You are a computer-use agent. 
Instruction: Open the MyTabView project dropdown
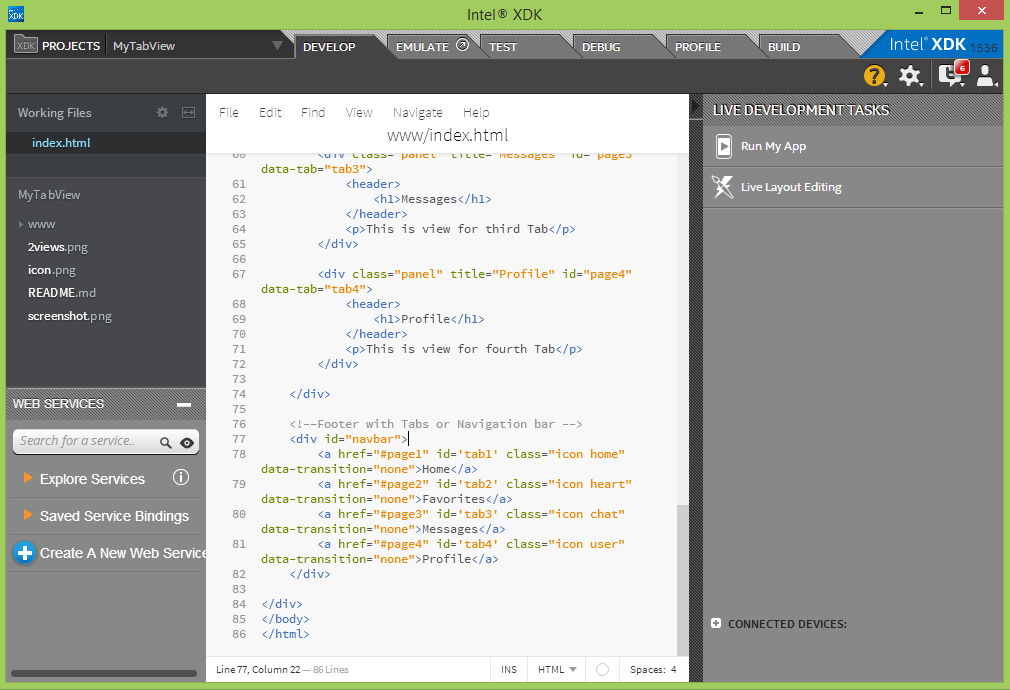[x=277, y=46]
